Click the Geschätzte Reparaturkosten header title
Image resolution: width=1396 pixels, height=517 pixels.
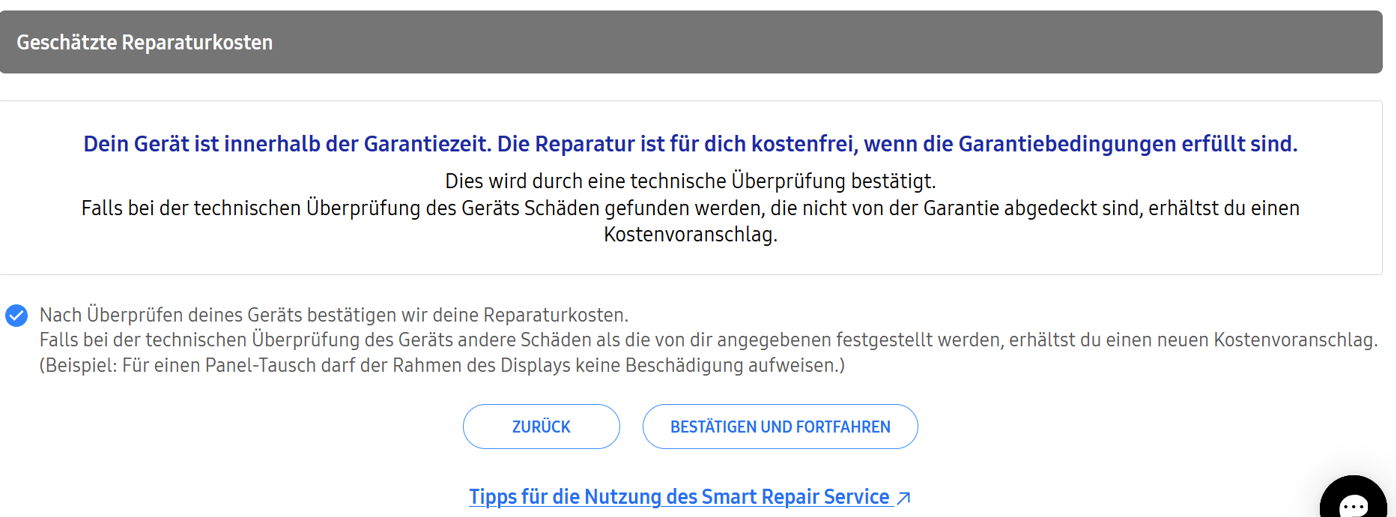click(145, 42)
